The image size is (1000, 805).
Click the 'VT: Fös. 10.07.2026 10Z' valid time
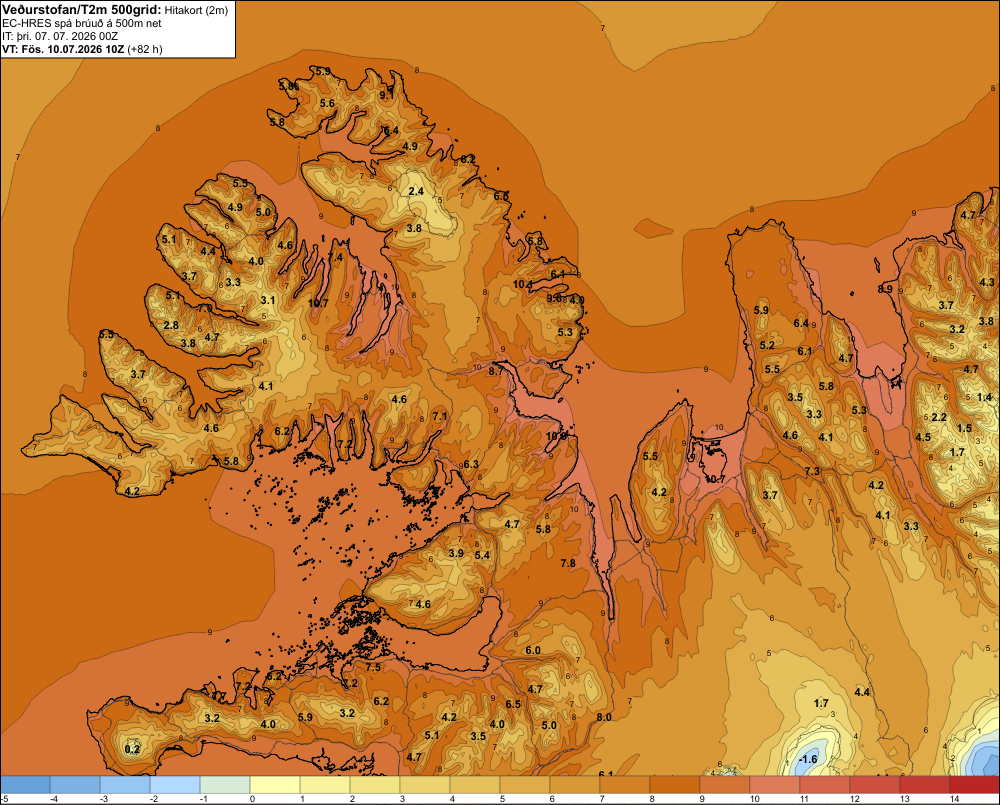[63, 49]
